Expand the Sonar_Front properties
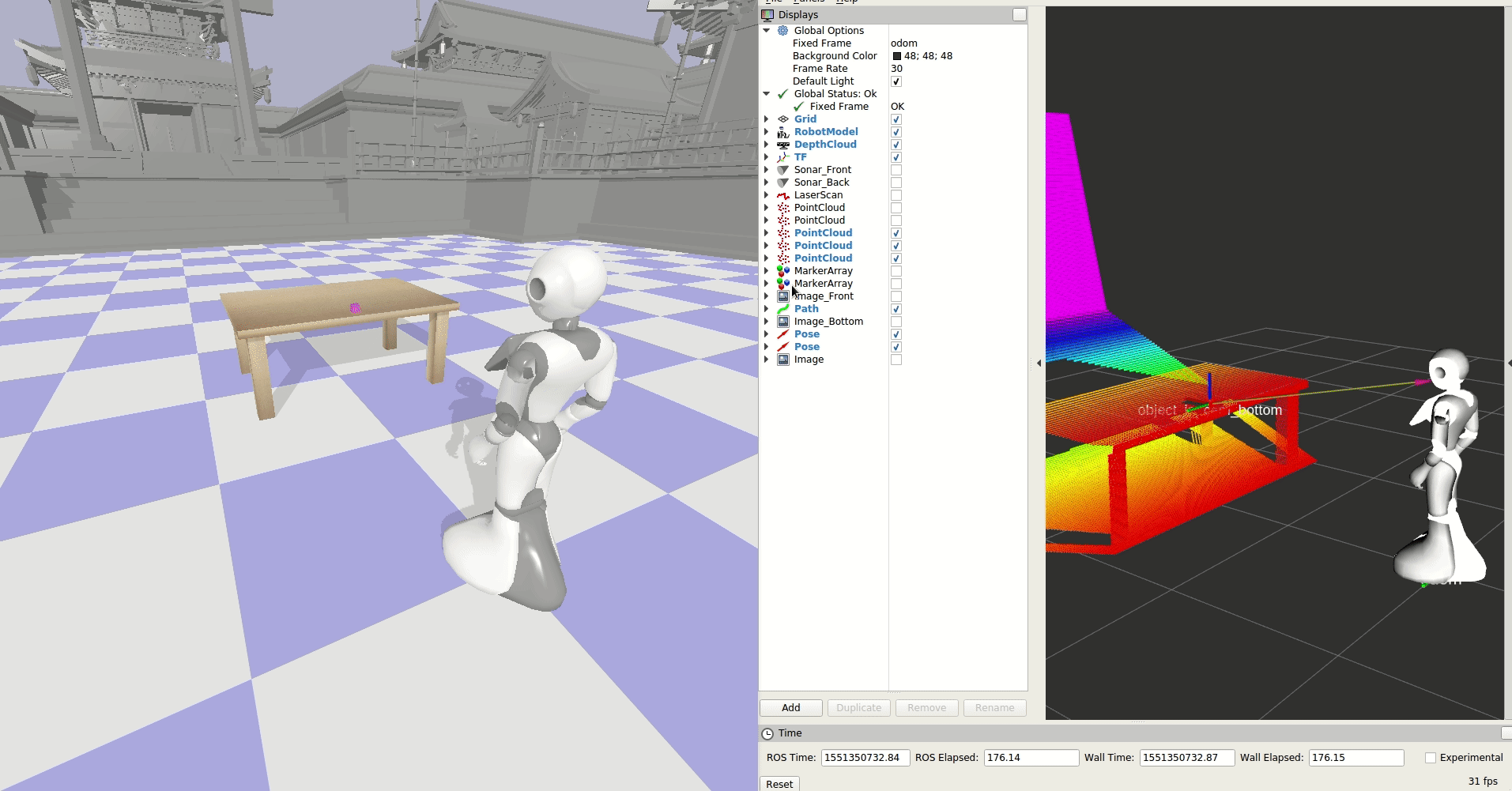 pyautogui.click(x=766, y=169)
